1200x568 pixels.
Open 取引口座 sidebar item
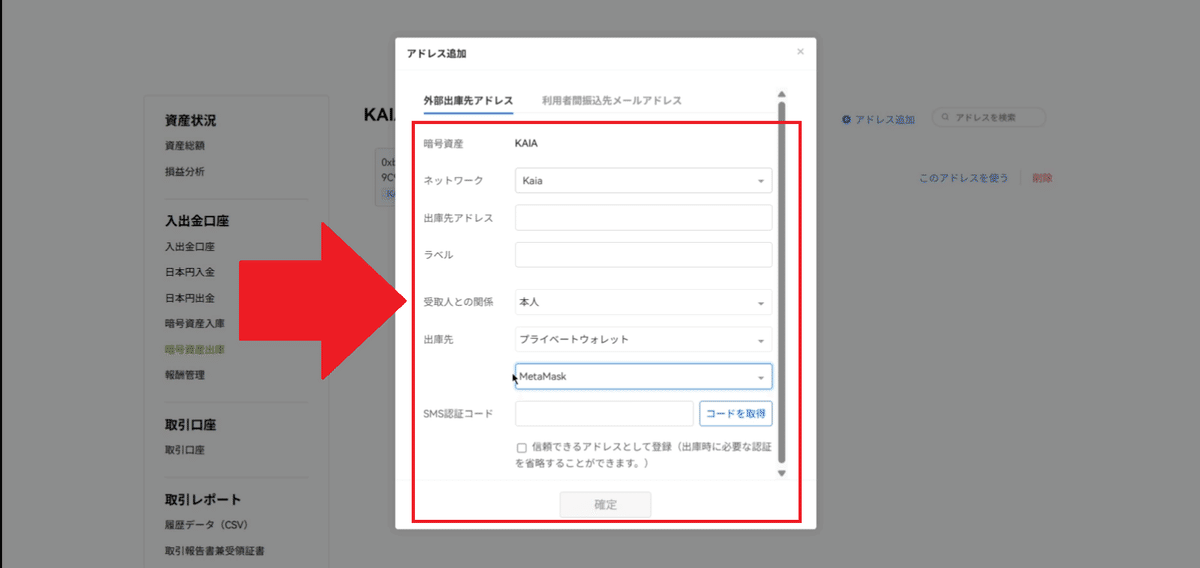(x=185, y=451)
